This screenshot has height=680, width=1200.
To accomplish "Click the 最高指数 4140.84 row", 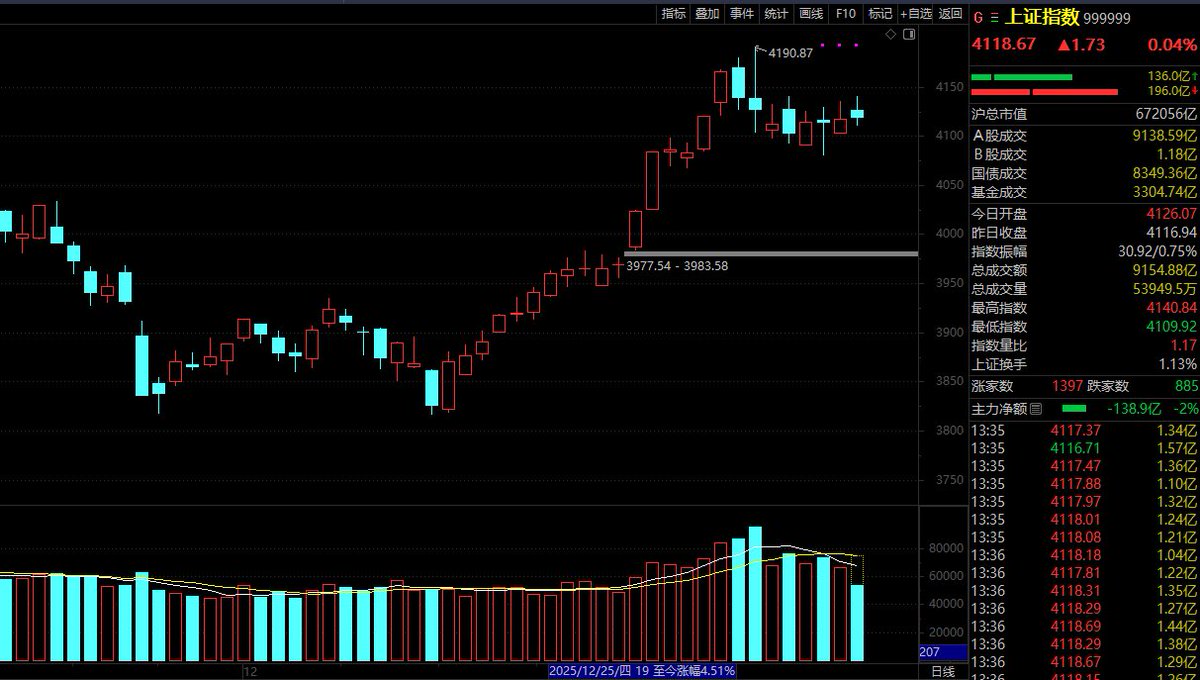I will tap(1084, 308).
